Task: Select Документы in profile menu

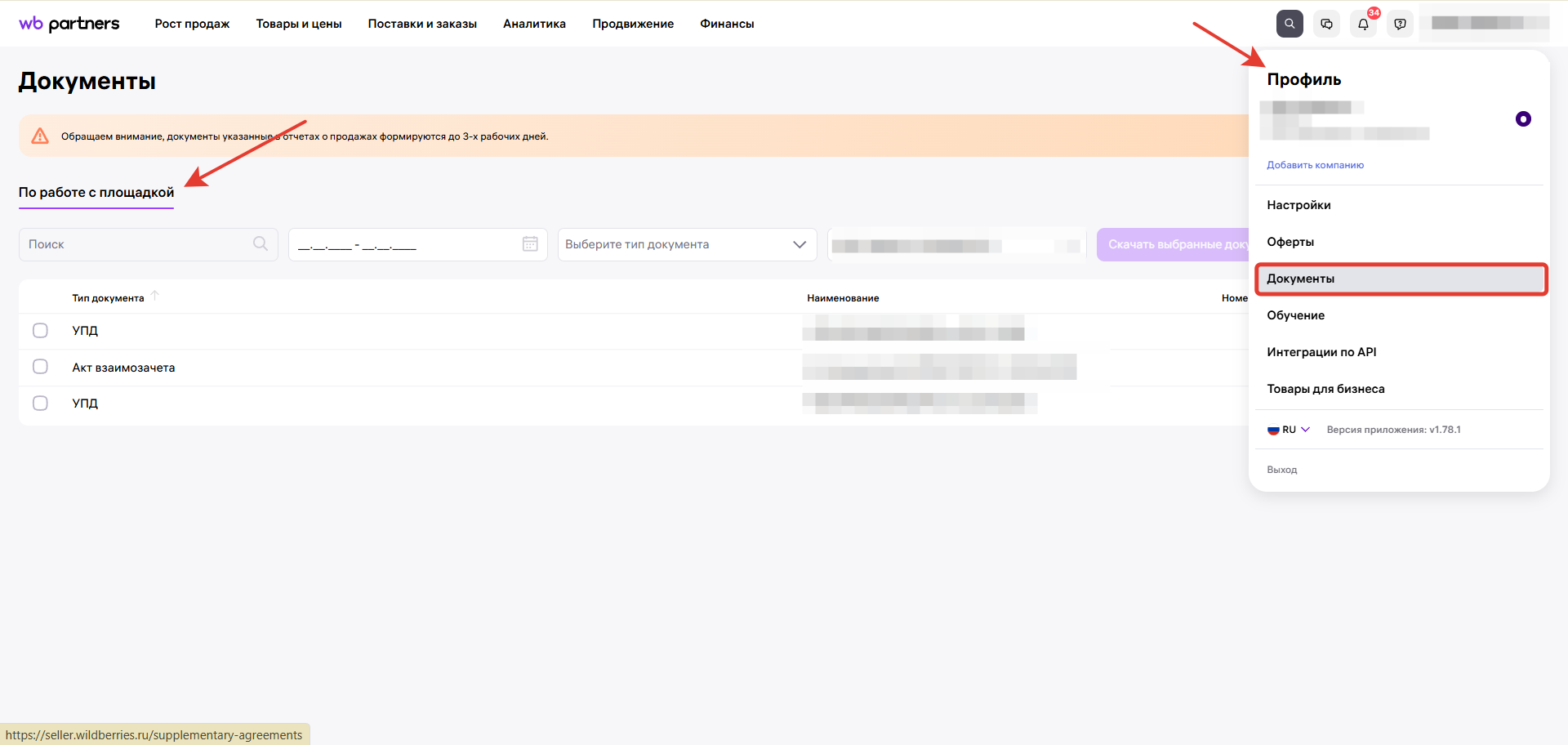Action: pyautogui.click(x=1400, y=279)
